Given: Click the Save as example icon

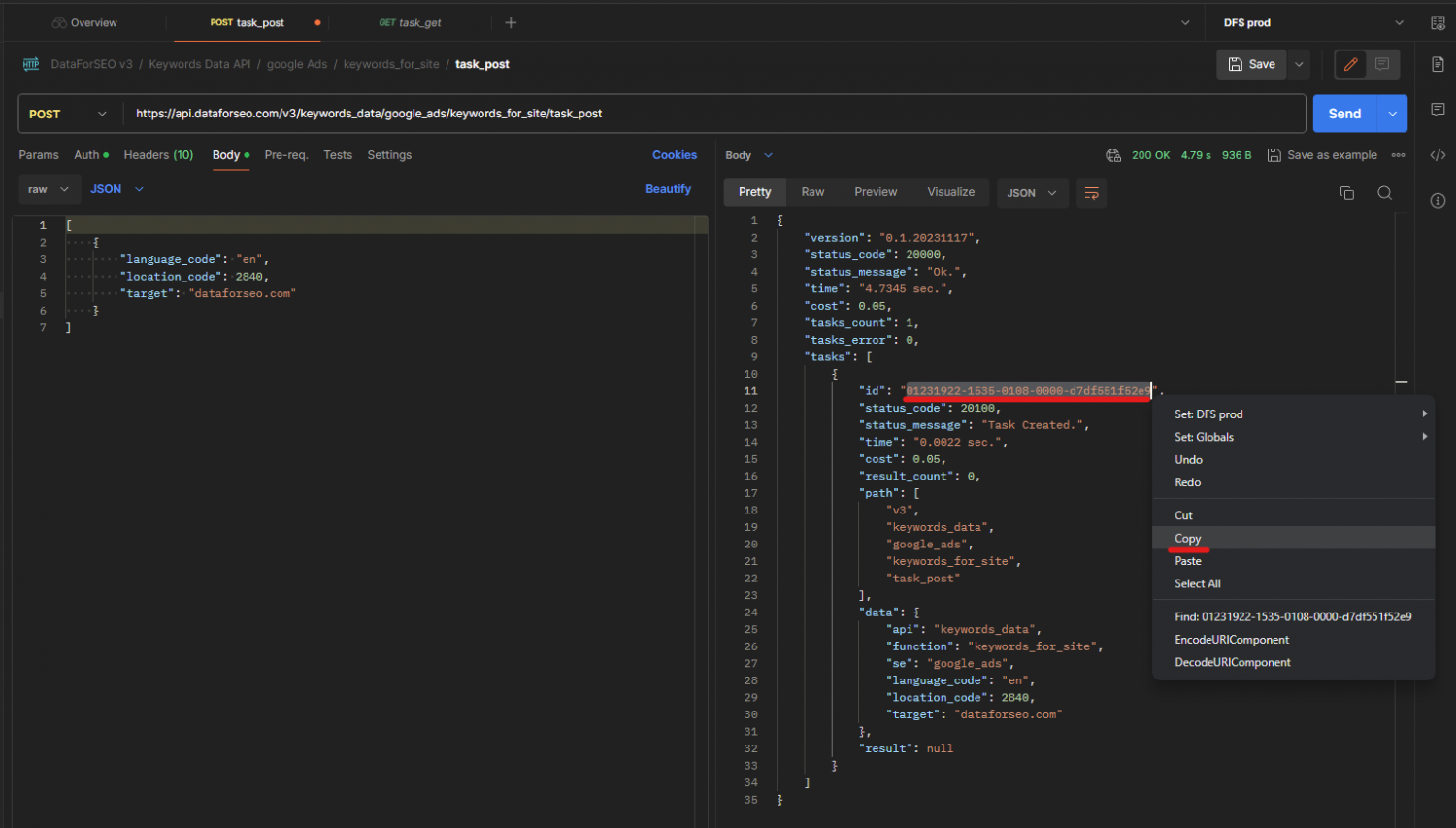Looking at the screenshot, I should point(1274,154).
